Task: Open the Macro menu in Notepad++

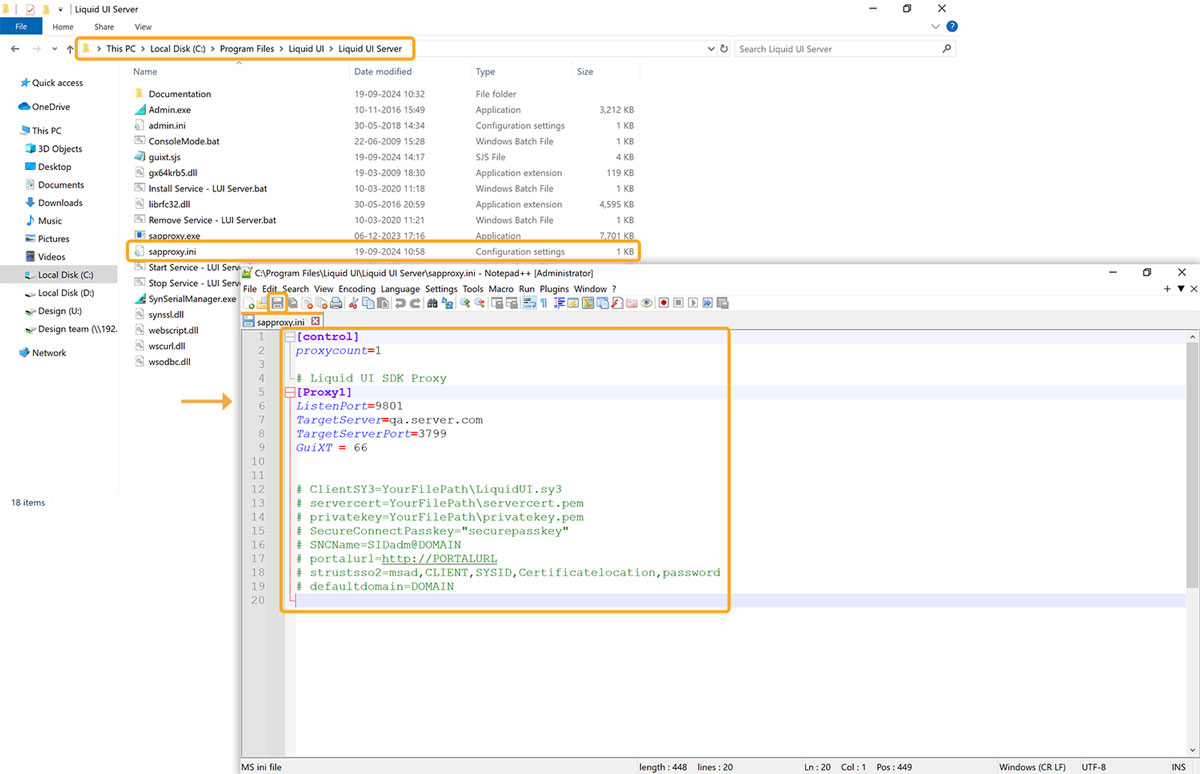Action: coord(501,289)
